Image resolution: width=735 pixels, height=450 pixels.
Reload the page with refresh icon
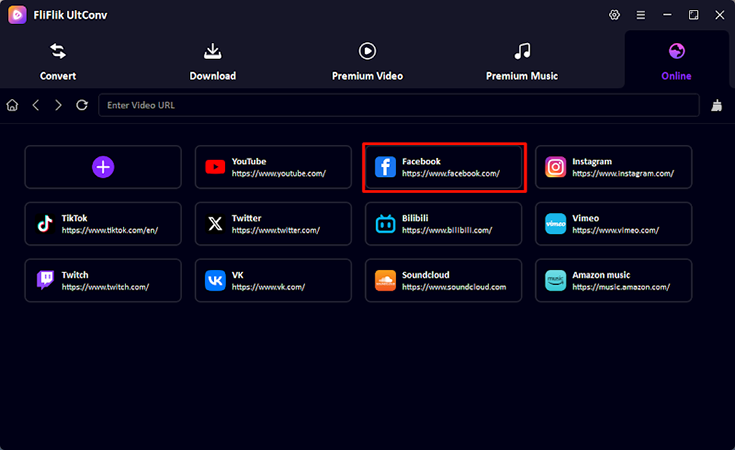pyautogui.click(x=82, y=105)
